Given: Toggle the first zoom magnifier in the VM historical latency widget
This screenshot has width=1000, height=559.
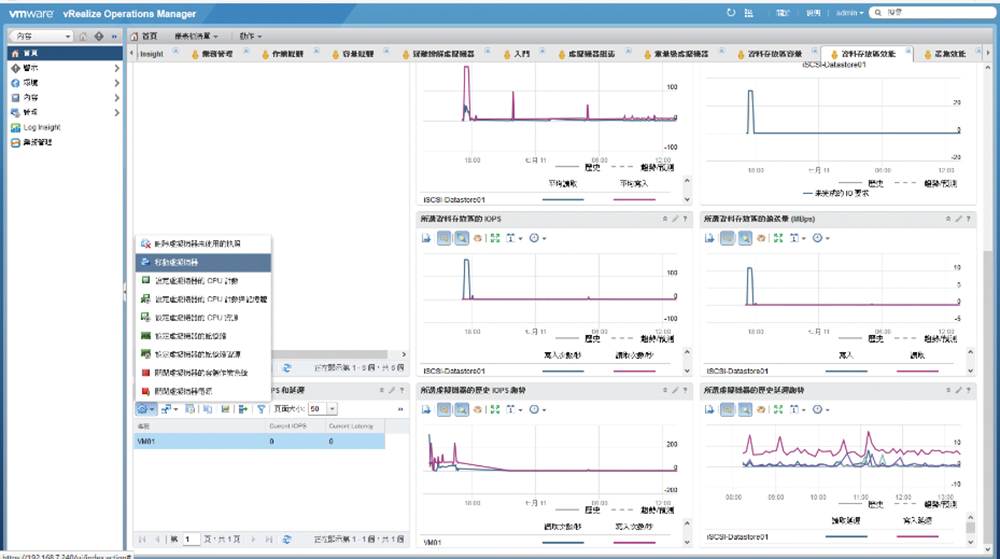Looking at the screenshot, I should [x=727, y=410].
